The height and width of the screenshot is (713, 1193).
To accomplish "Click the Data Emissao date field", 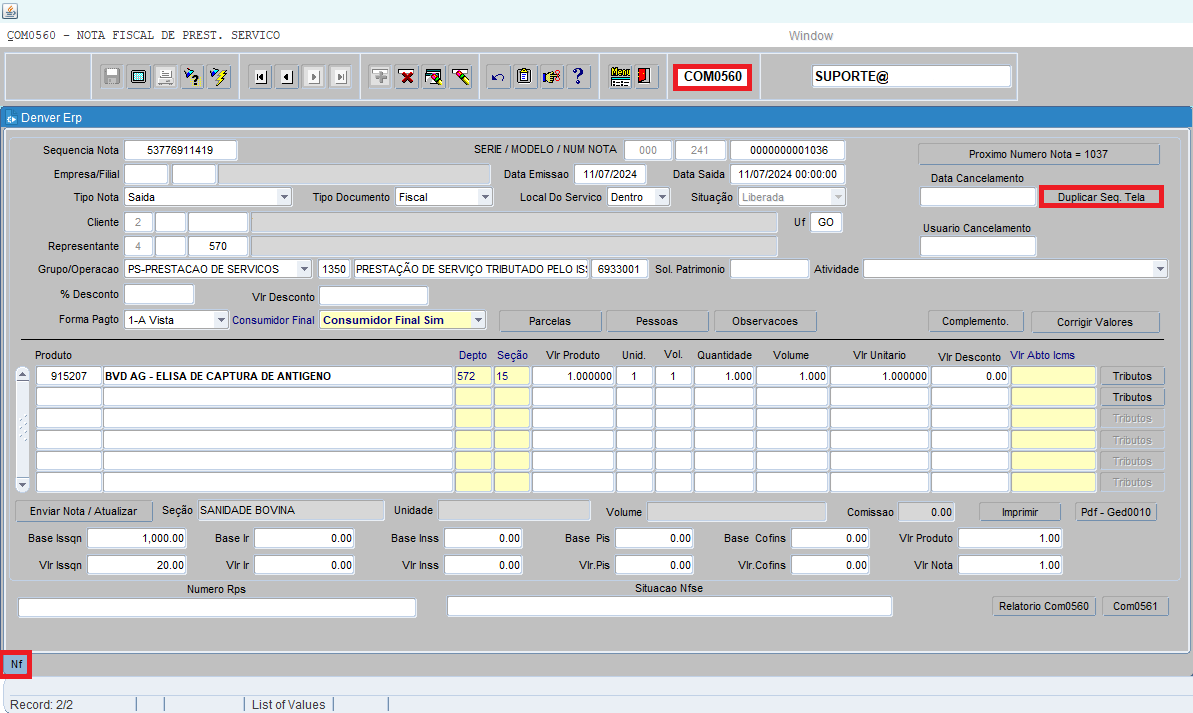I will (610, 174).
